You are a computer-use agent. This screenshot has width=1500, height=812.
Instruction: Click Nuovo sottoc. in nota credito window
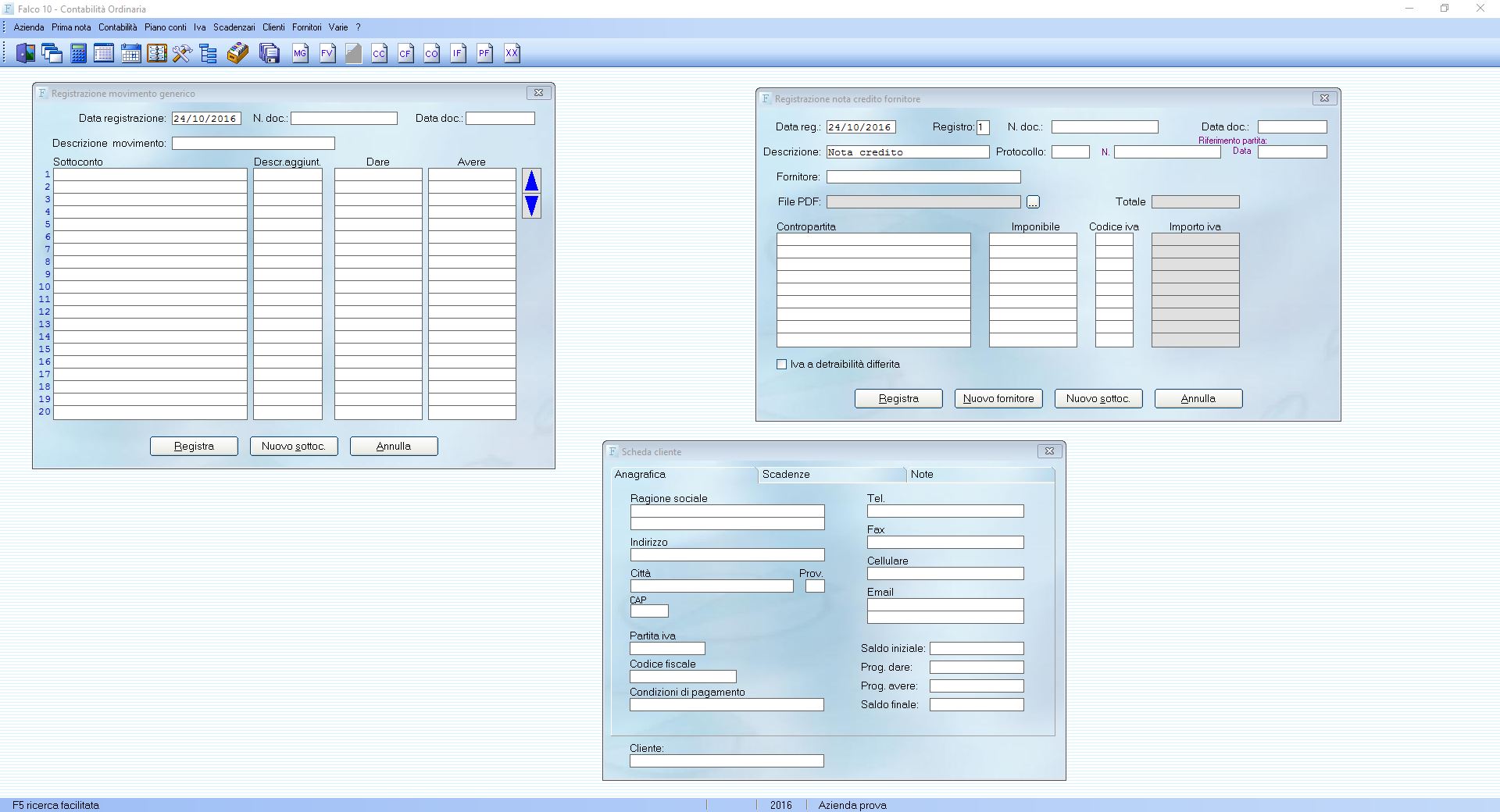(x=1098, y=399)
